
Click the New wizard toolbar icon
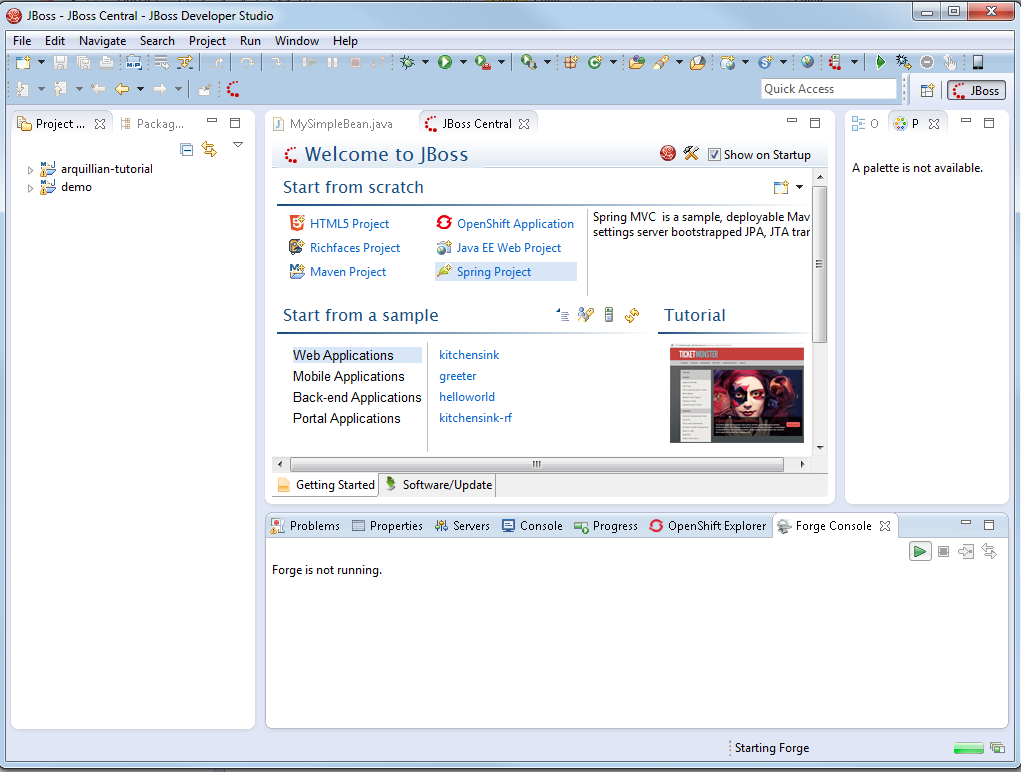tap(23, 62)
